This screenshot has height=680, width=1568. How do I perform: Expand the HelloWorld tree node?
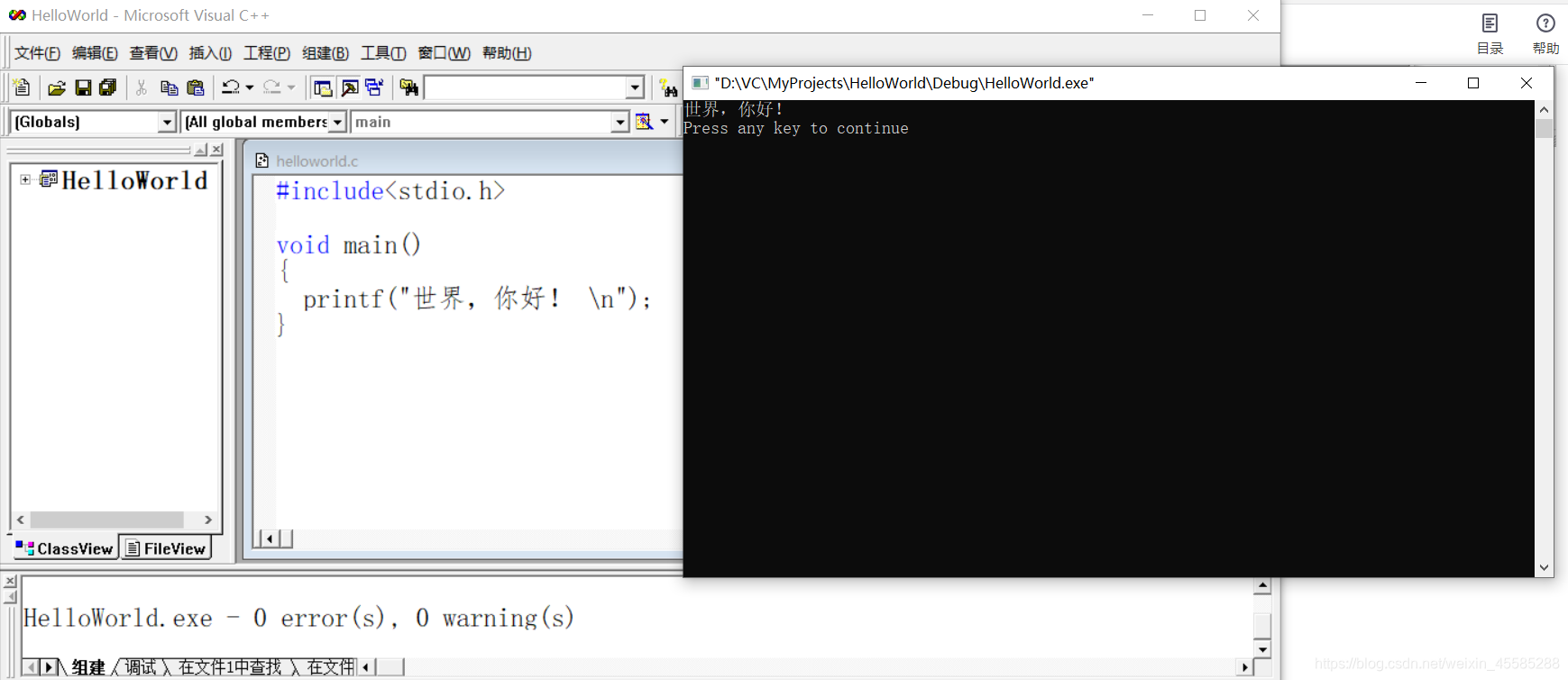[25, 179]
